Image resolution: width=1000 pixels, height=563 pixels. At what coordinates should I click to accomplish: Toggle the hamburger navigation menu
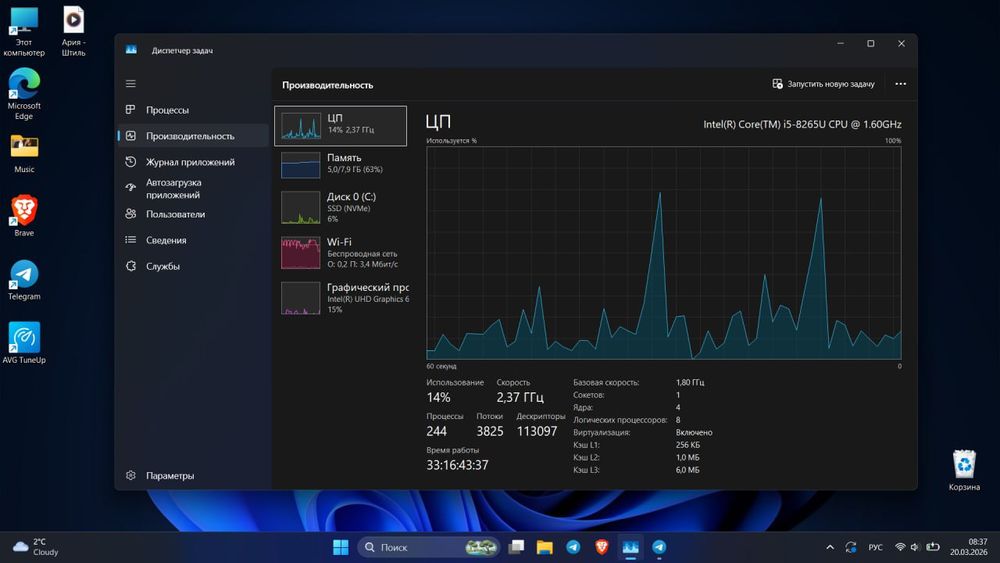pyautogui.click(x=130, y=84)
